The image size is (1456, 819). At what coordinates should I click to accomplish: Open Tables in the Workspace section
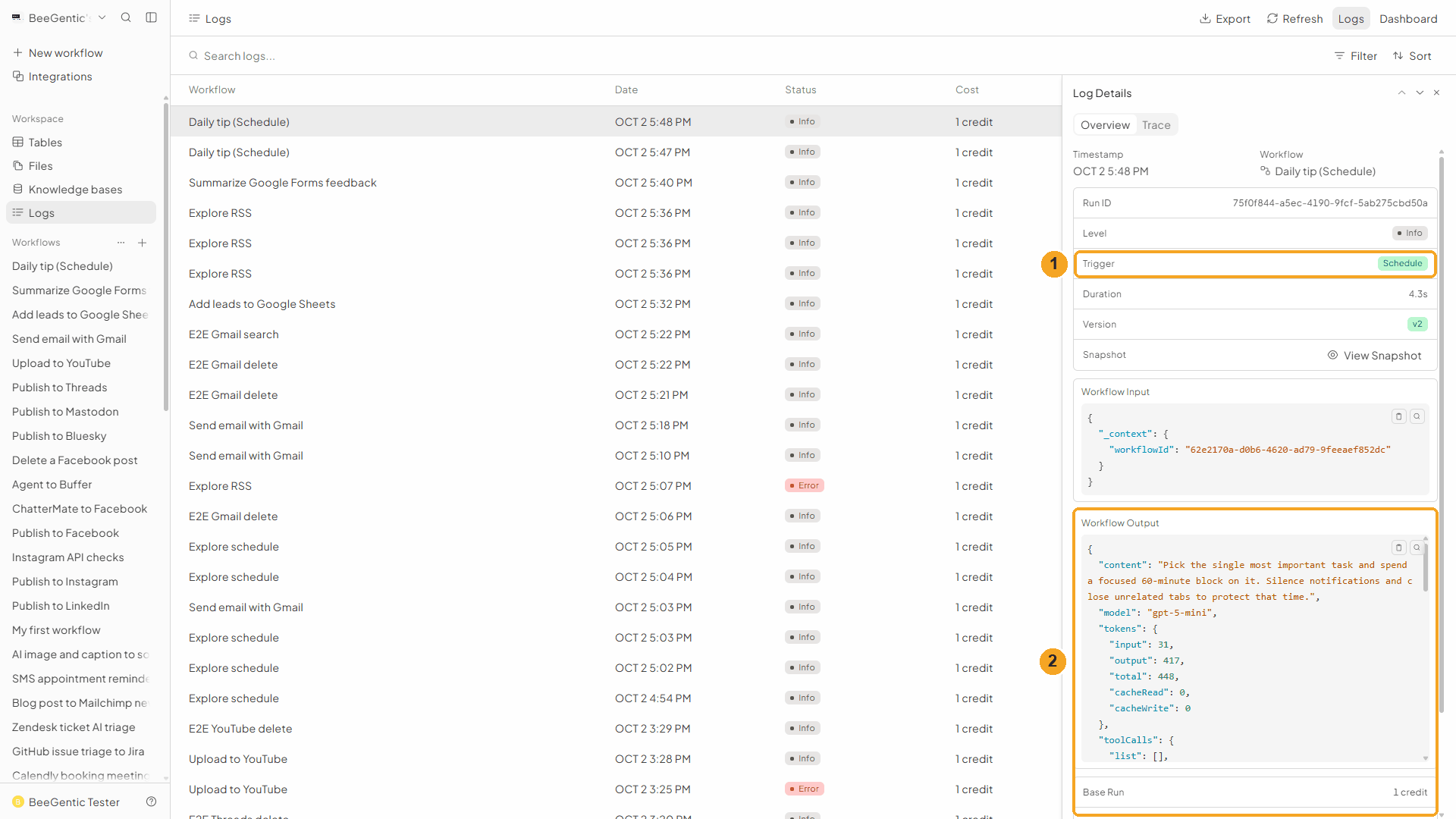tap(38, 143)
